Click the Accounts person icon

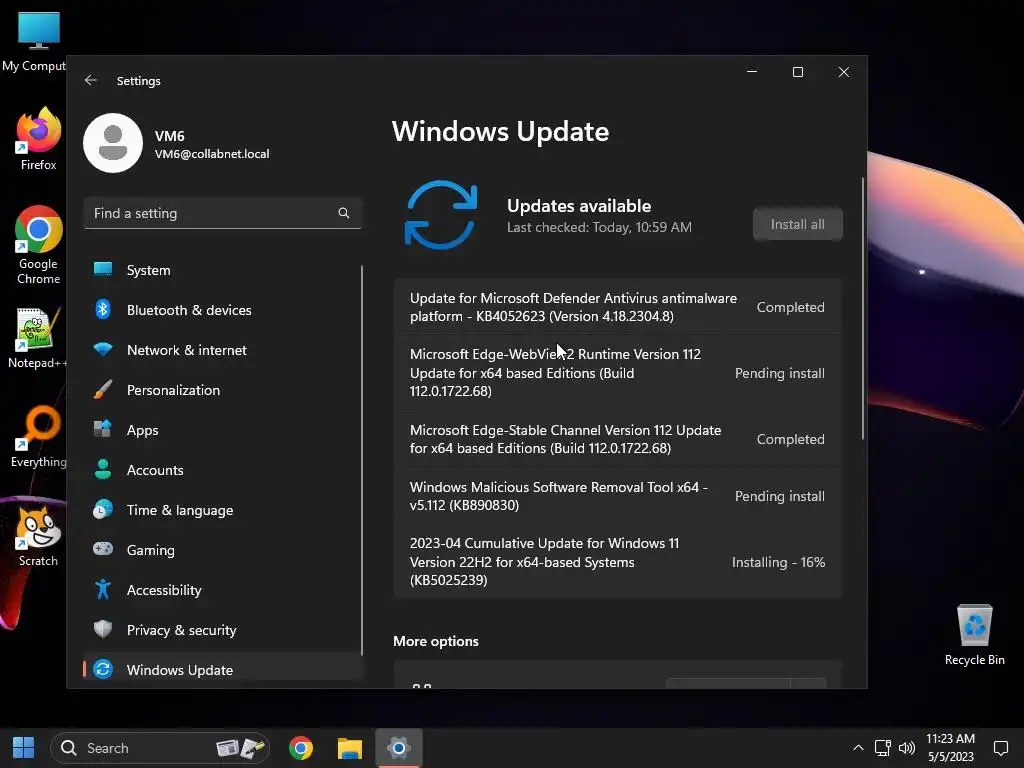103,469
